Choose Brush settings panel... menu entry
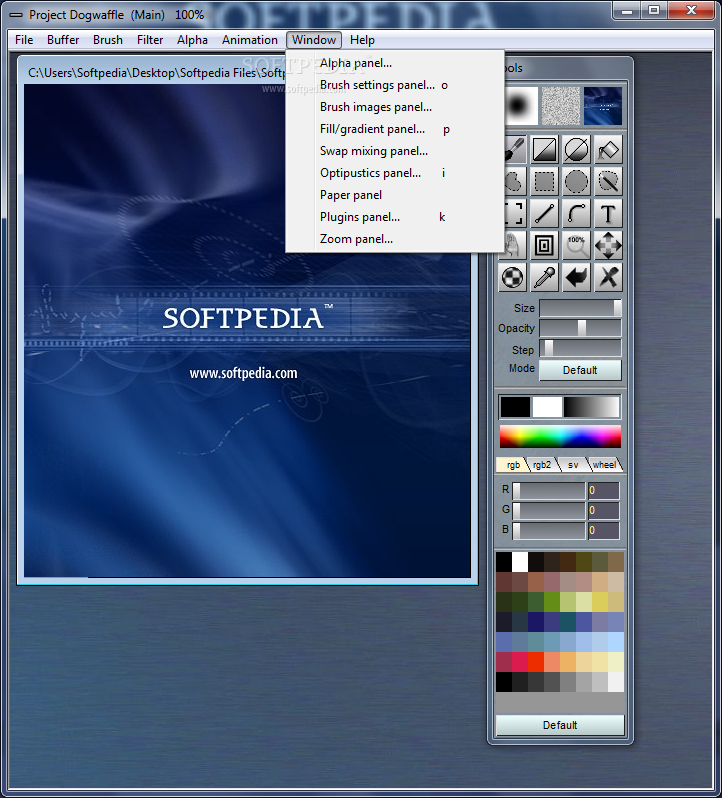722x798 pixels. pos(395,85)
